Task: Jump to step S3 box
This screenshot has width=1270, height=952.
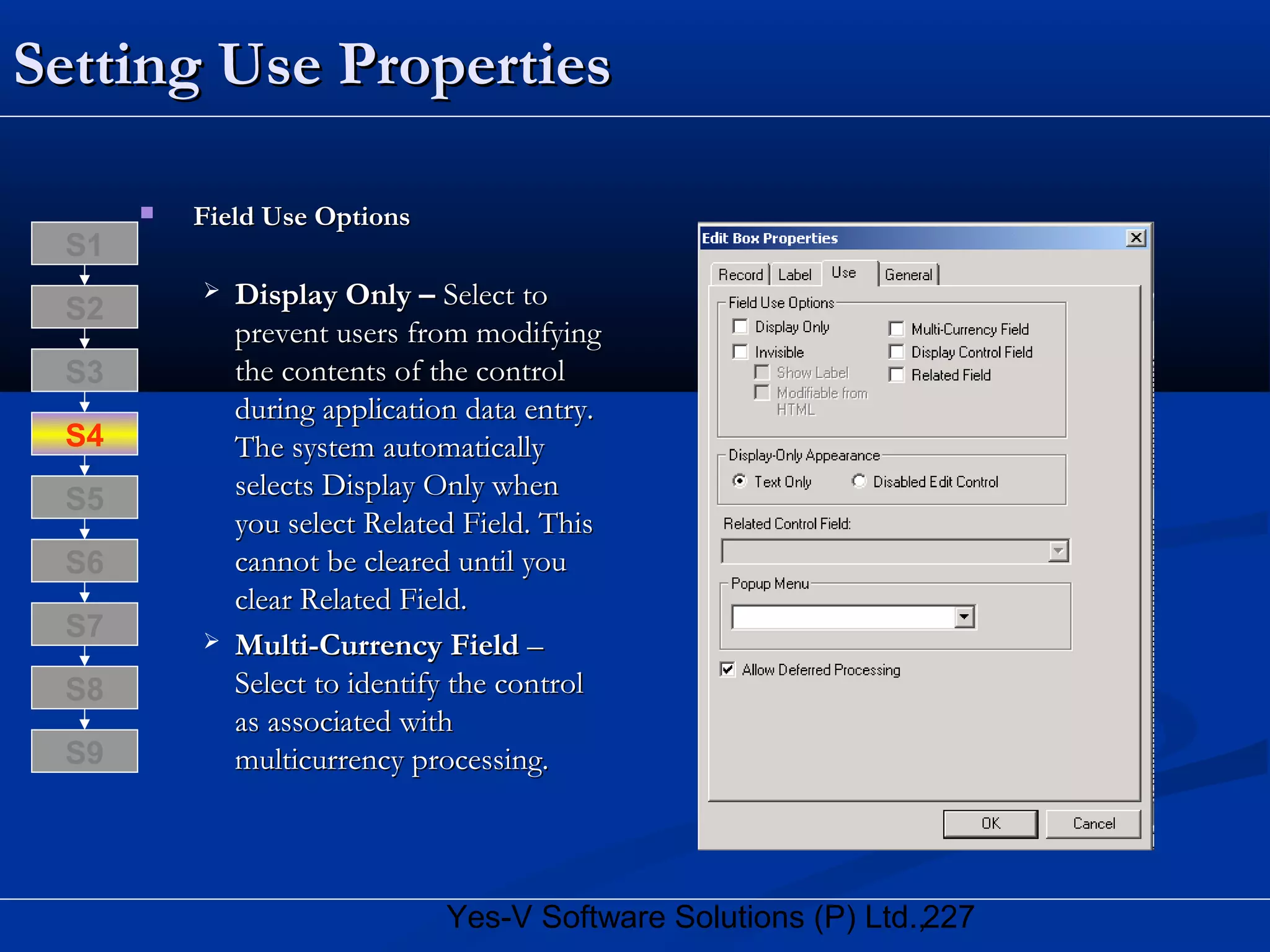Action: point(85,371)
